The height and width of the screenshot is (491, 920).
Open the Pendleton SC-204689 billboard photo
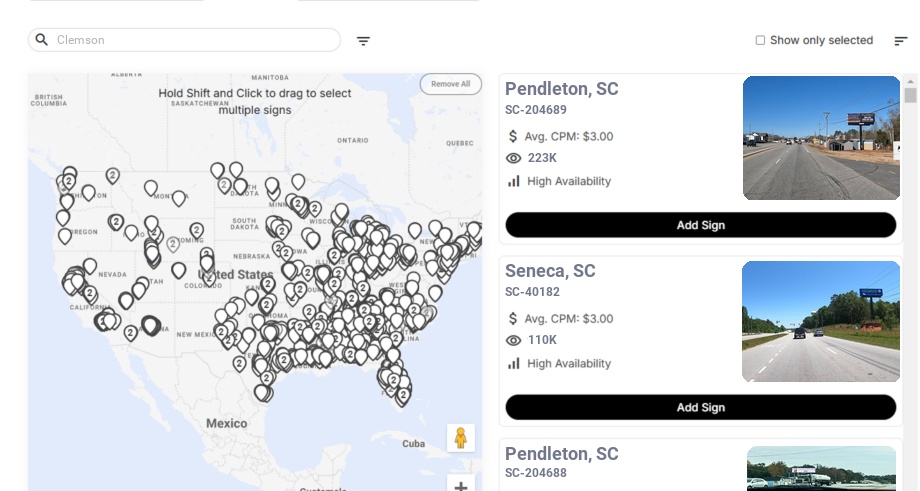(820, 138)
